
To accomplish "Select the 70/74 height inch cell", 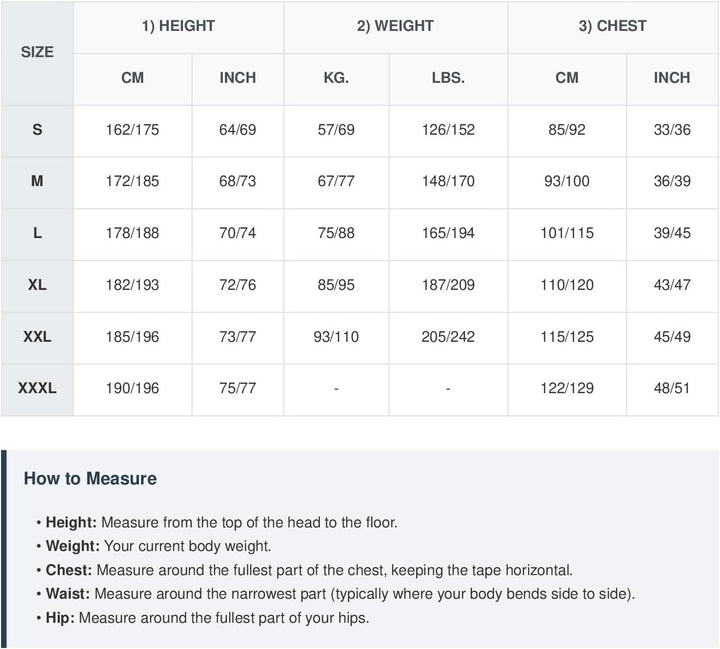I will 238,233.
